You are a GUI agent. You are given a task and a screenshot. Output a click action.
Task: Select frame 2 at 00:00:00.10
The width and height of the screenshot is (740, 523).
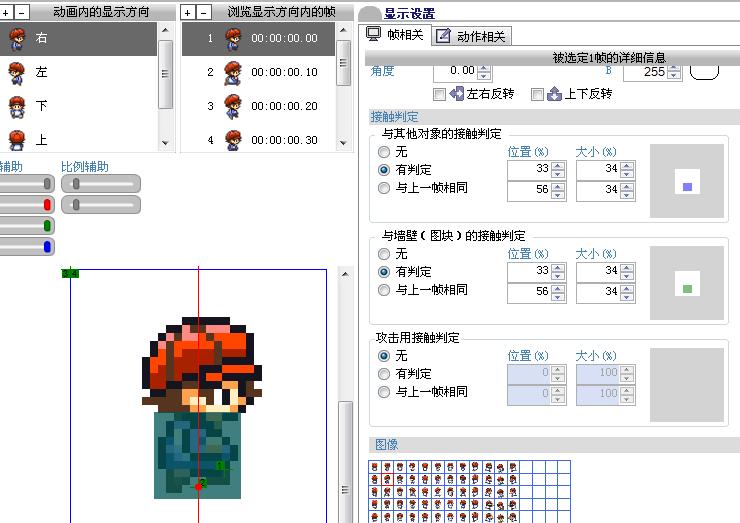pyautogui.click(x=259, y=72)
